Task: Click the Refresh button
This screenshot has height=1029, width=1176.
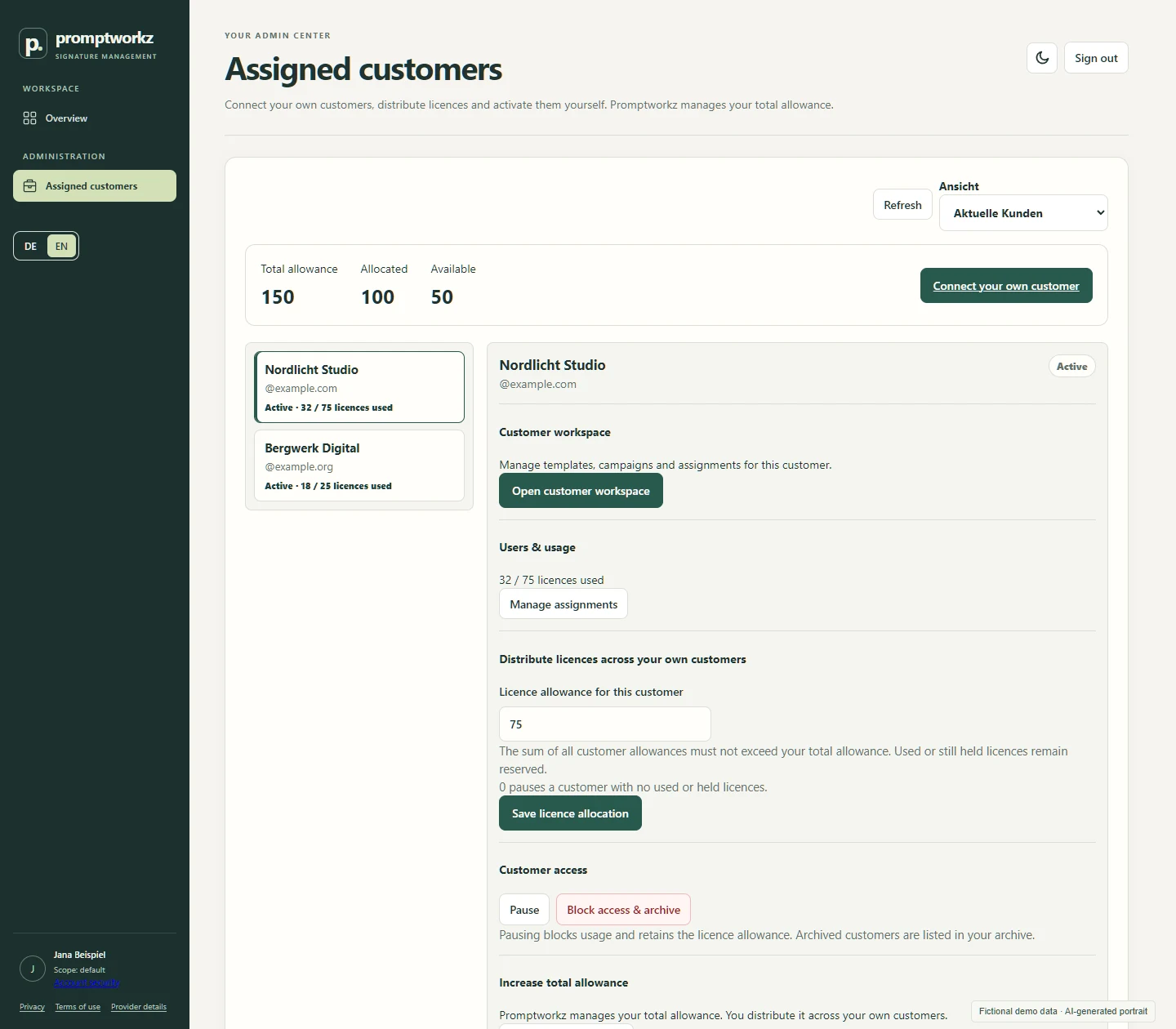Action: (902, 205)
